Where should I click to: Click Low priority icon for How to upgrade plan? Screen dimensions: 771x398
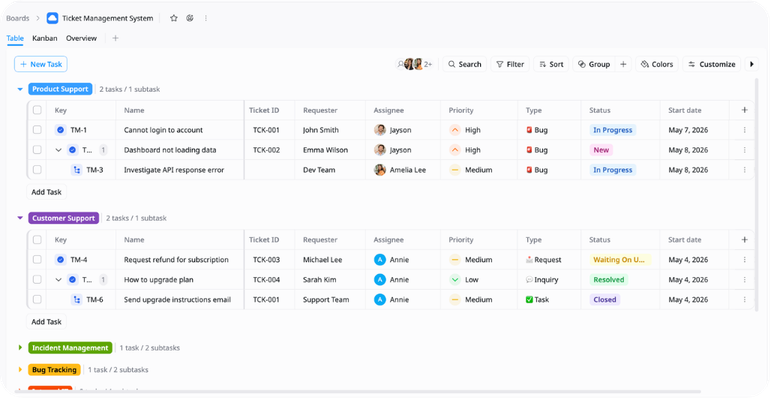tap(455, 279)
